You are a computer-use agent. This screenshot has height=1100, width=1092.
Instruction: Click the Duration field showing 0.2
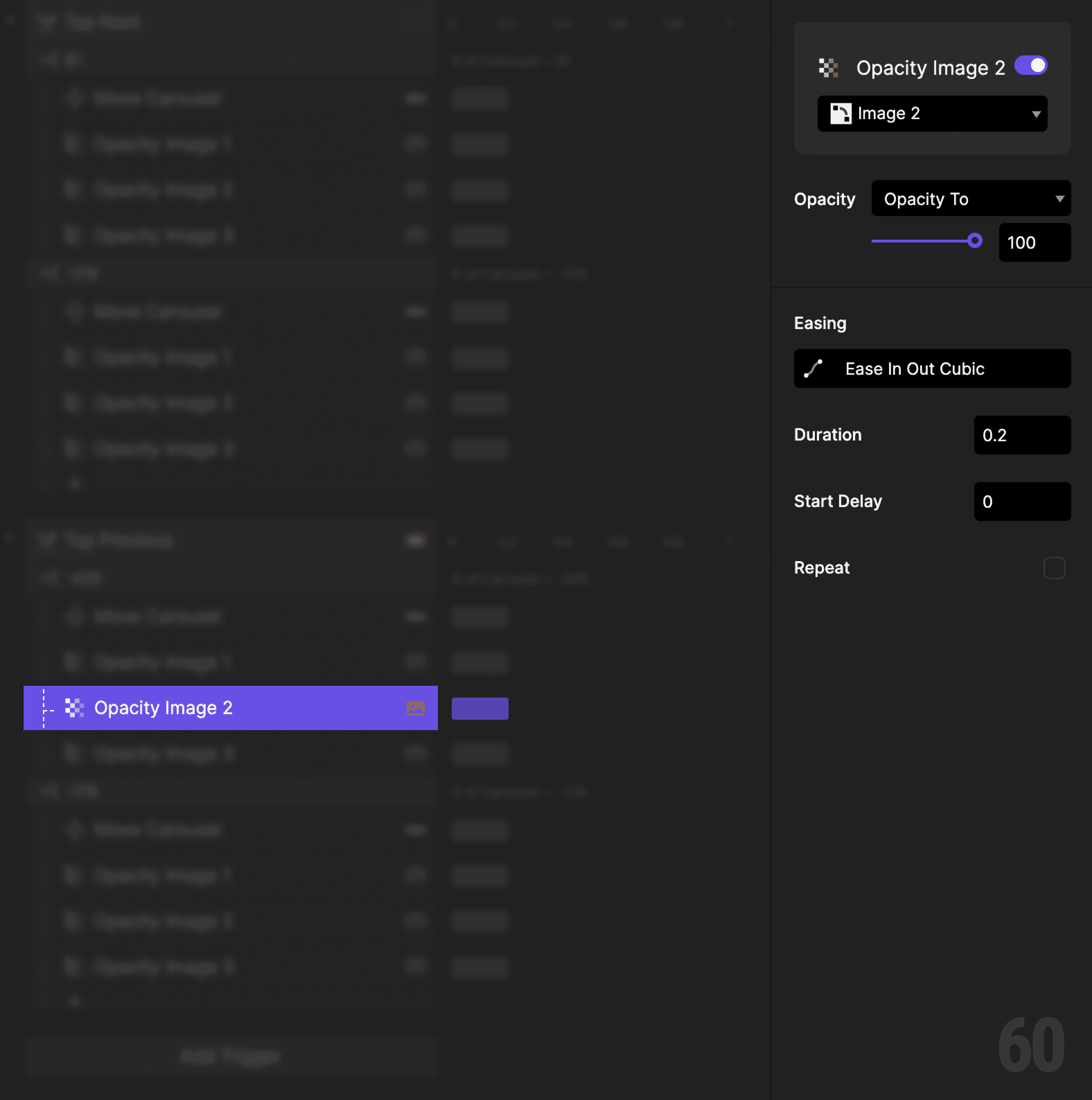coord(1022,435)
